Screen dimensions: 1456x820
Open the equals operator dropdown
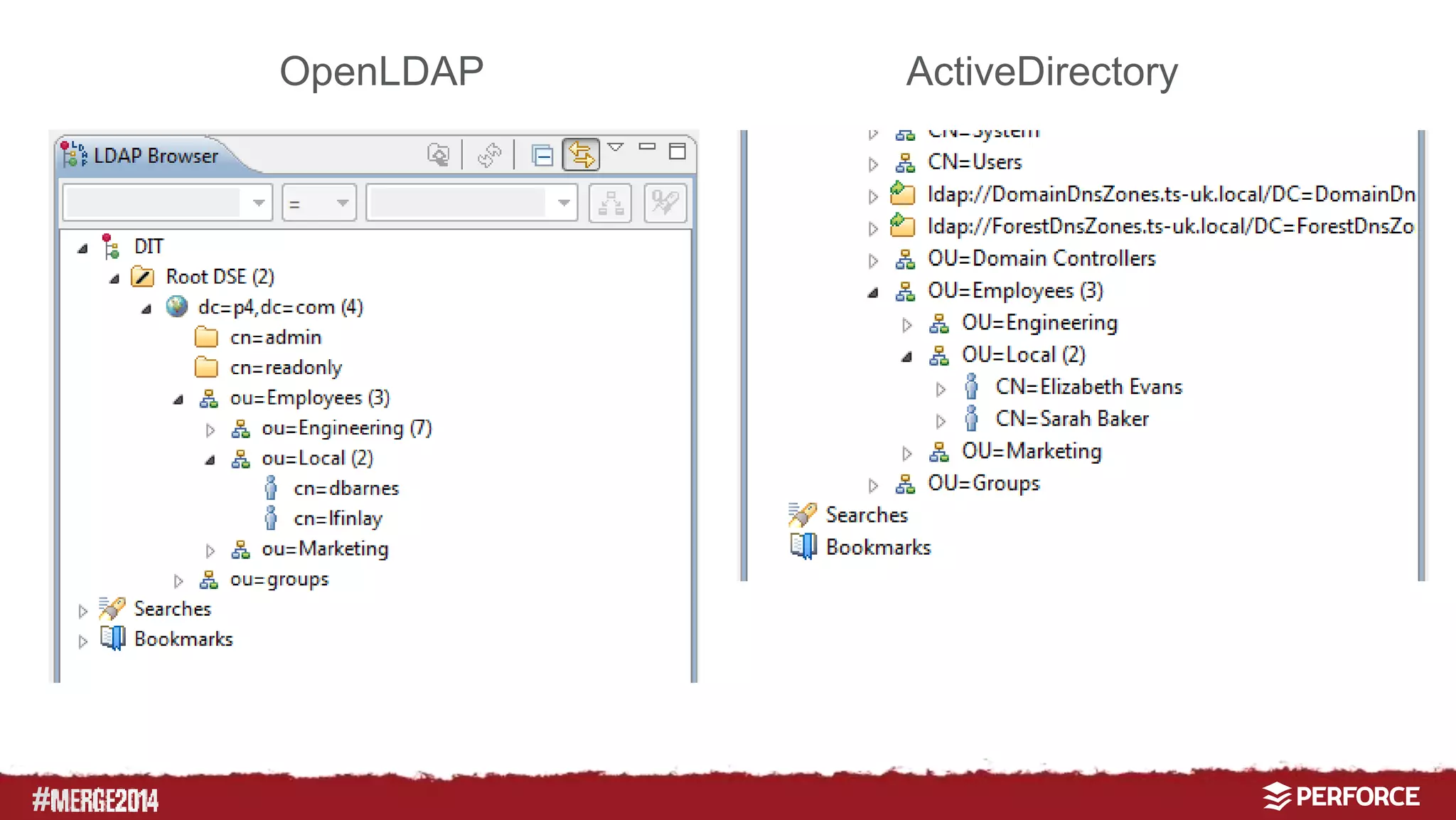click(x=318, y=203)
